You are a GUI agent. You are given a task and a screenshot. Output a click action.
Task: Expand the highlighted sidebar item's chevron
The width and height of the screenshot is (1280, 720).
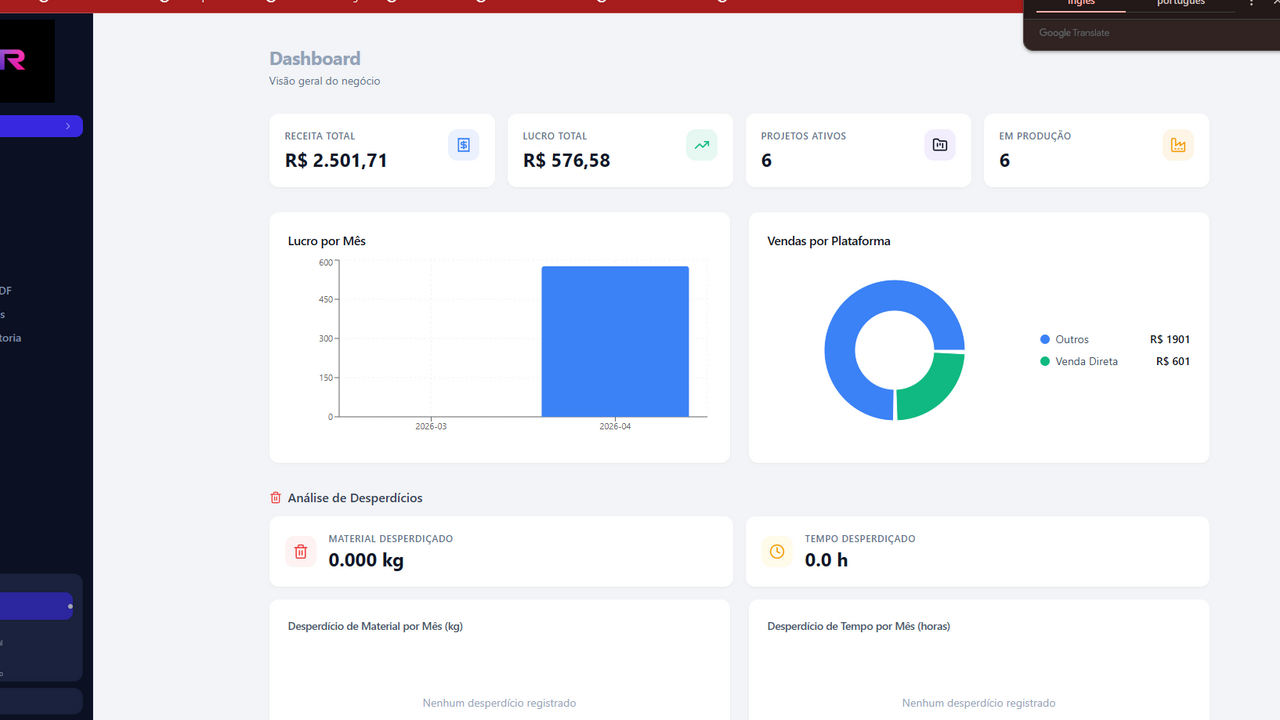[x=68, y=126]
